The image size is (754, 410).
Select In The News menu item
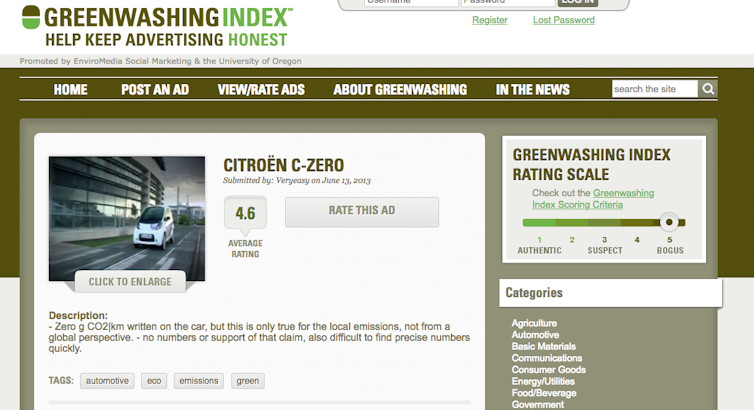[532, 90]
